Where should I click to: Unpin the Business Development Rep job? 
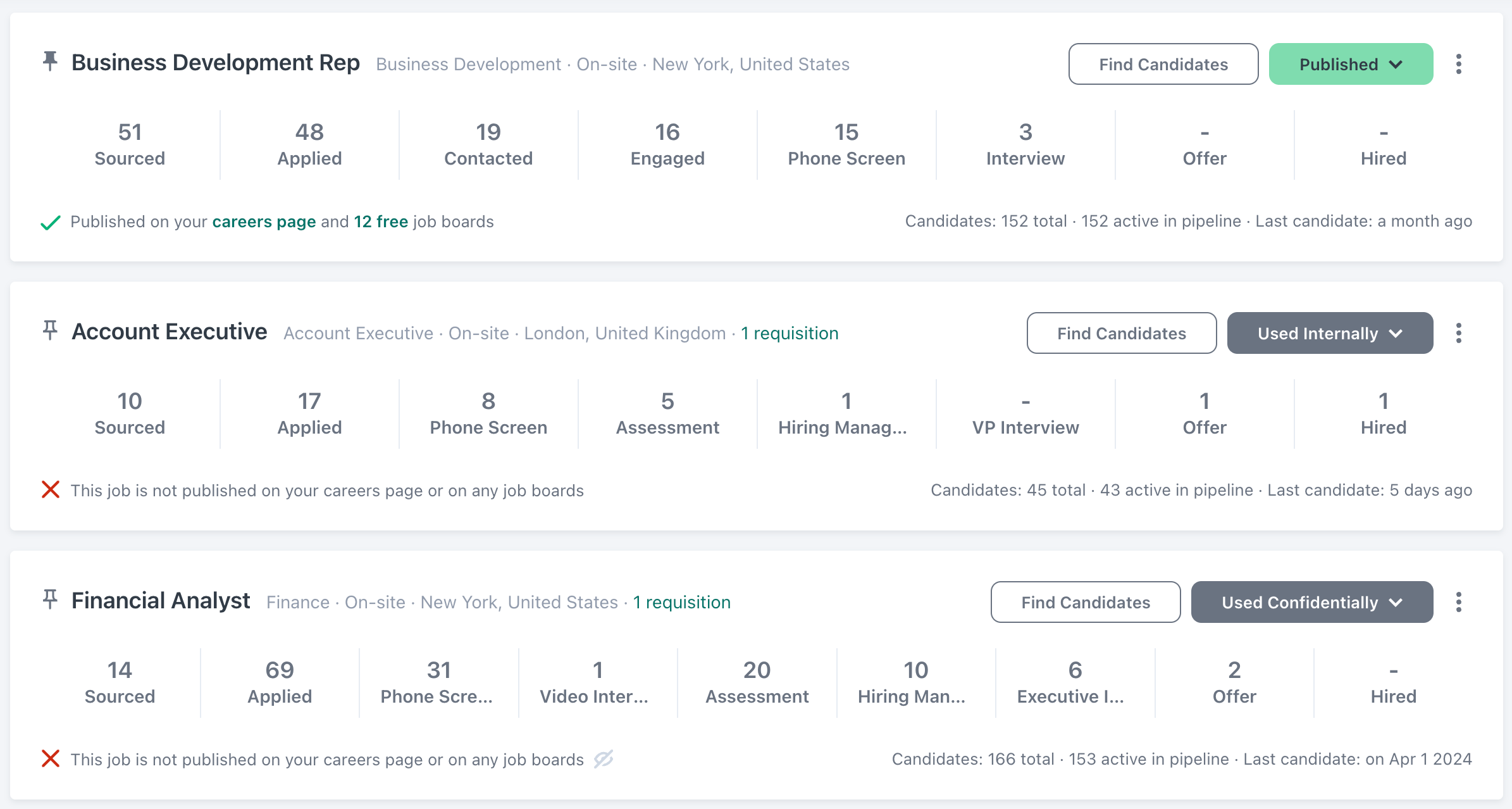tap(50, 61)
